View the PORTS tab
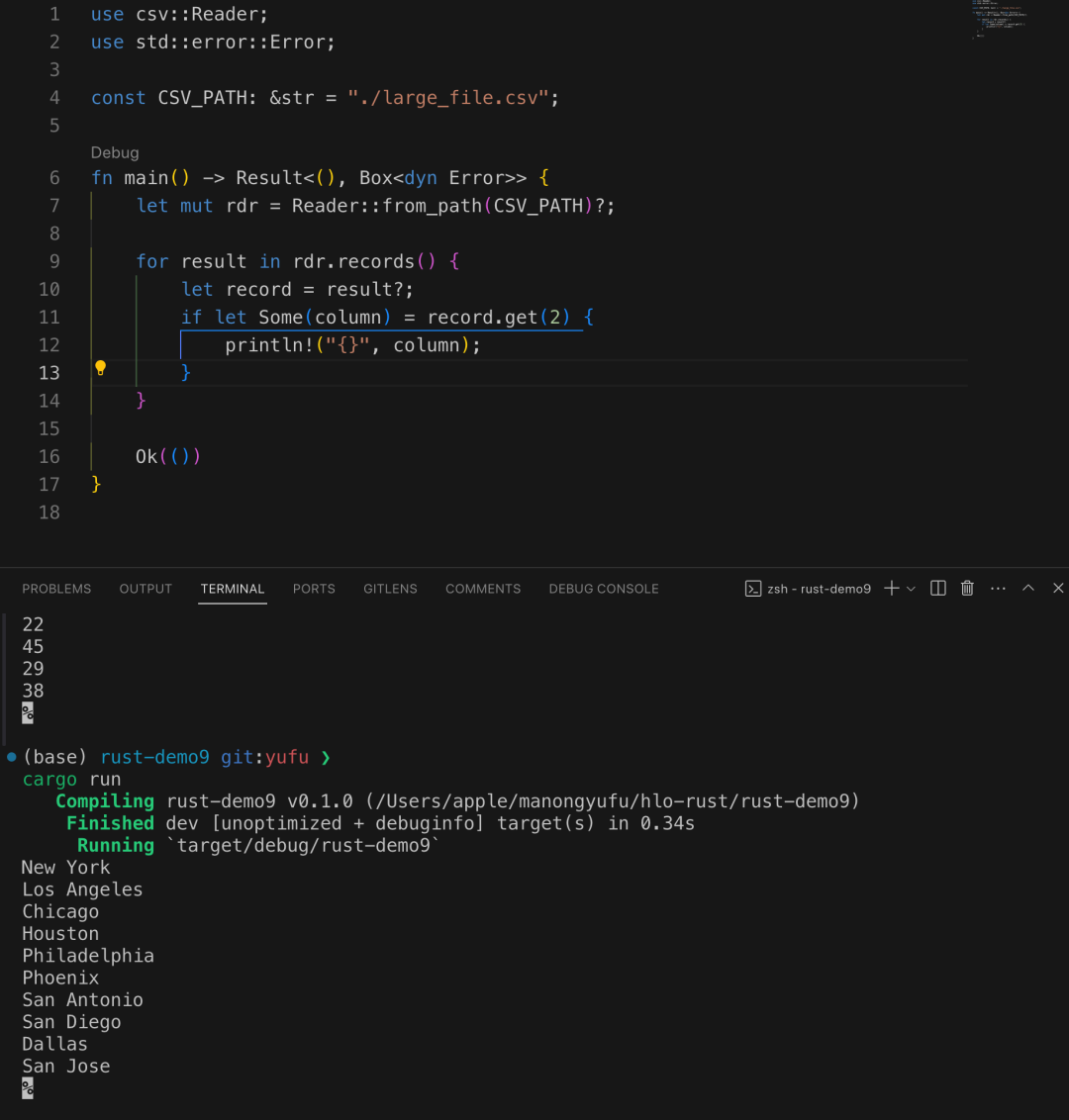 pyautogui.click(x=314, y=589)
